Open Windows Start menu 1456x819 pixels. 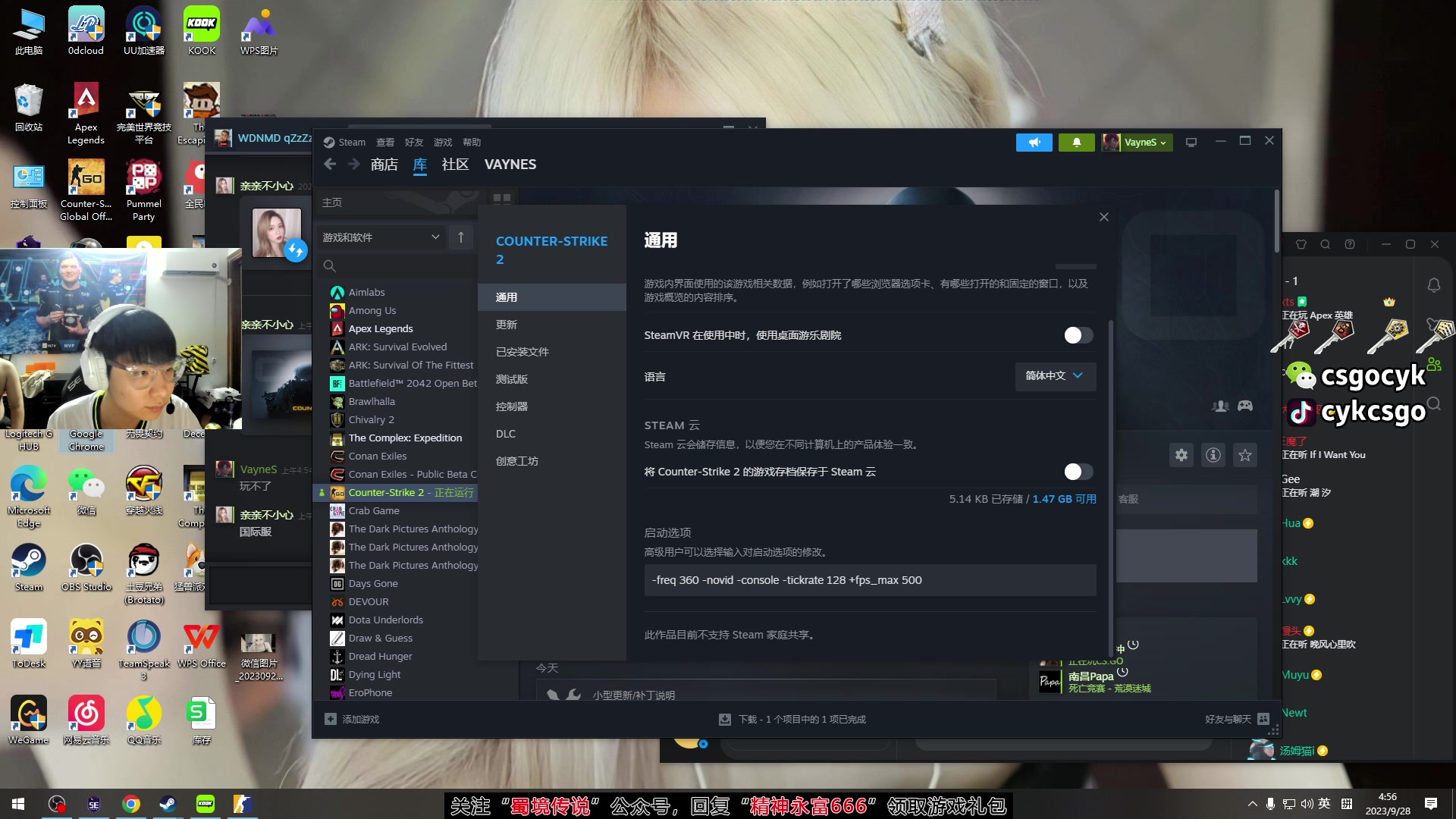click(x=18, y=804)
